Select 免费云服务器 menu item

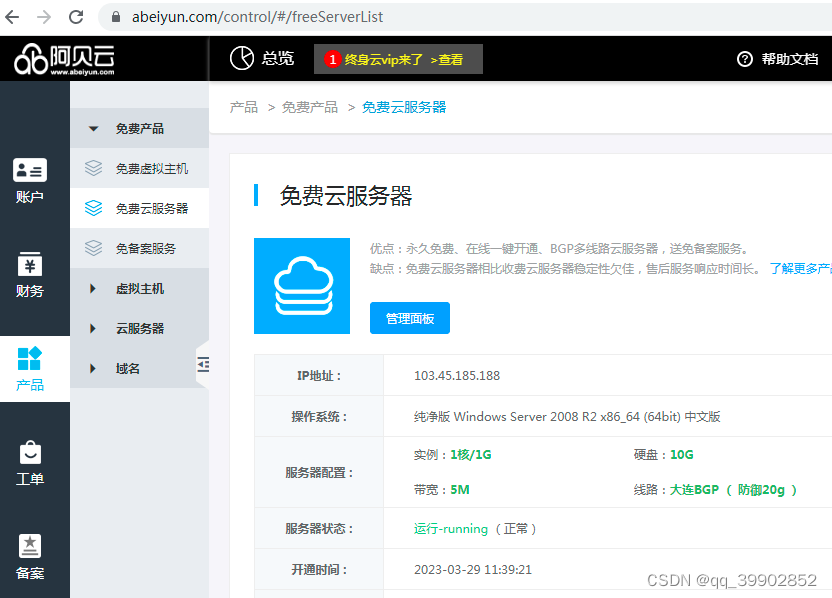tap(140, 208)
